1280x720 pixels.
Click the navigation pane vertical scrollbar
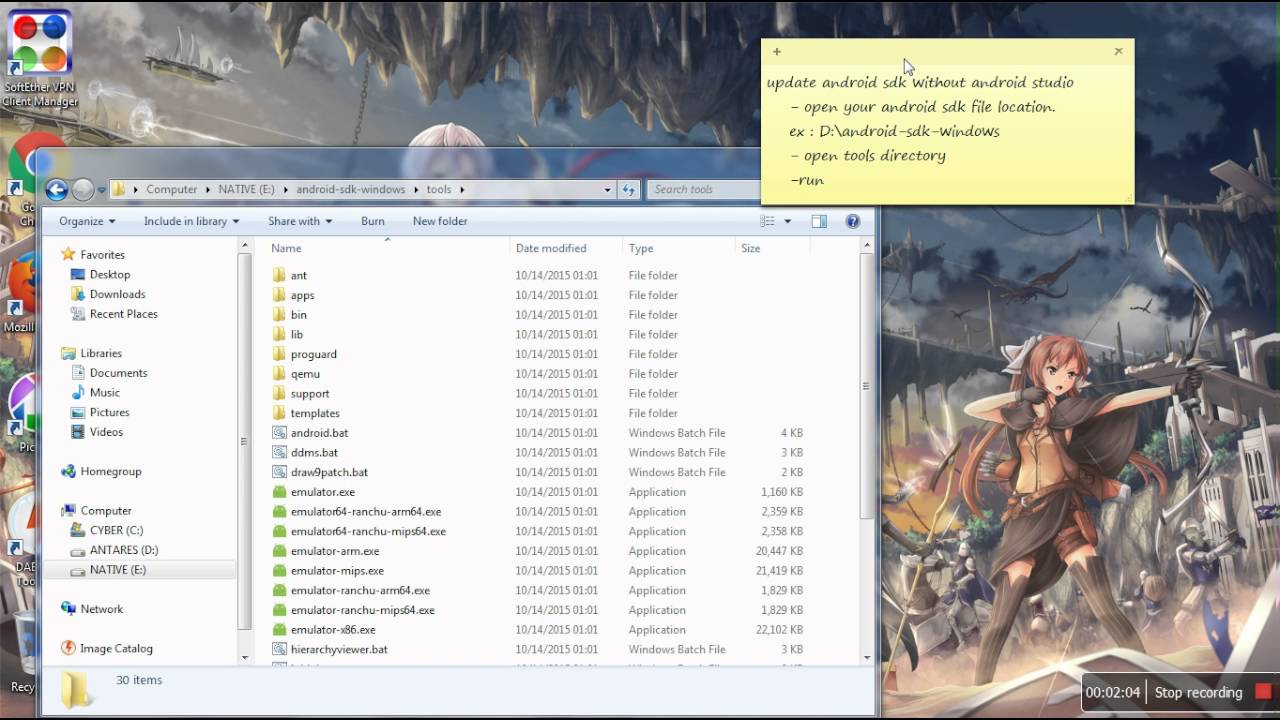click(245, 441)
